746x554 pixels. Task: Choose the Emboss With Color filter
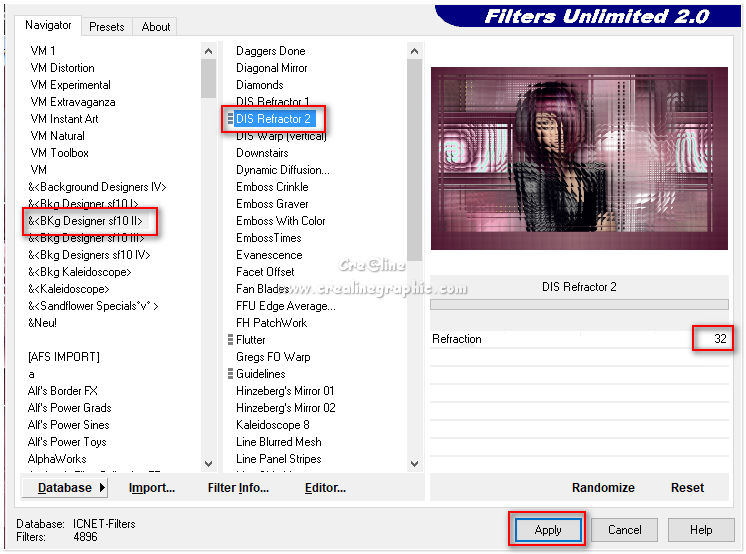click(x=281, y=221)
